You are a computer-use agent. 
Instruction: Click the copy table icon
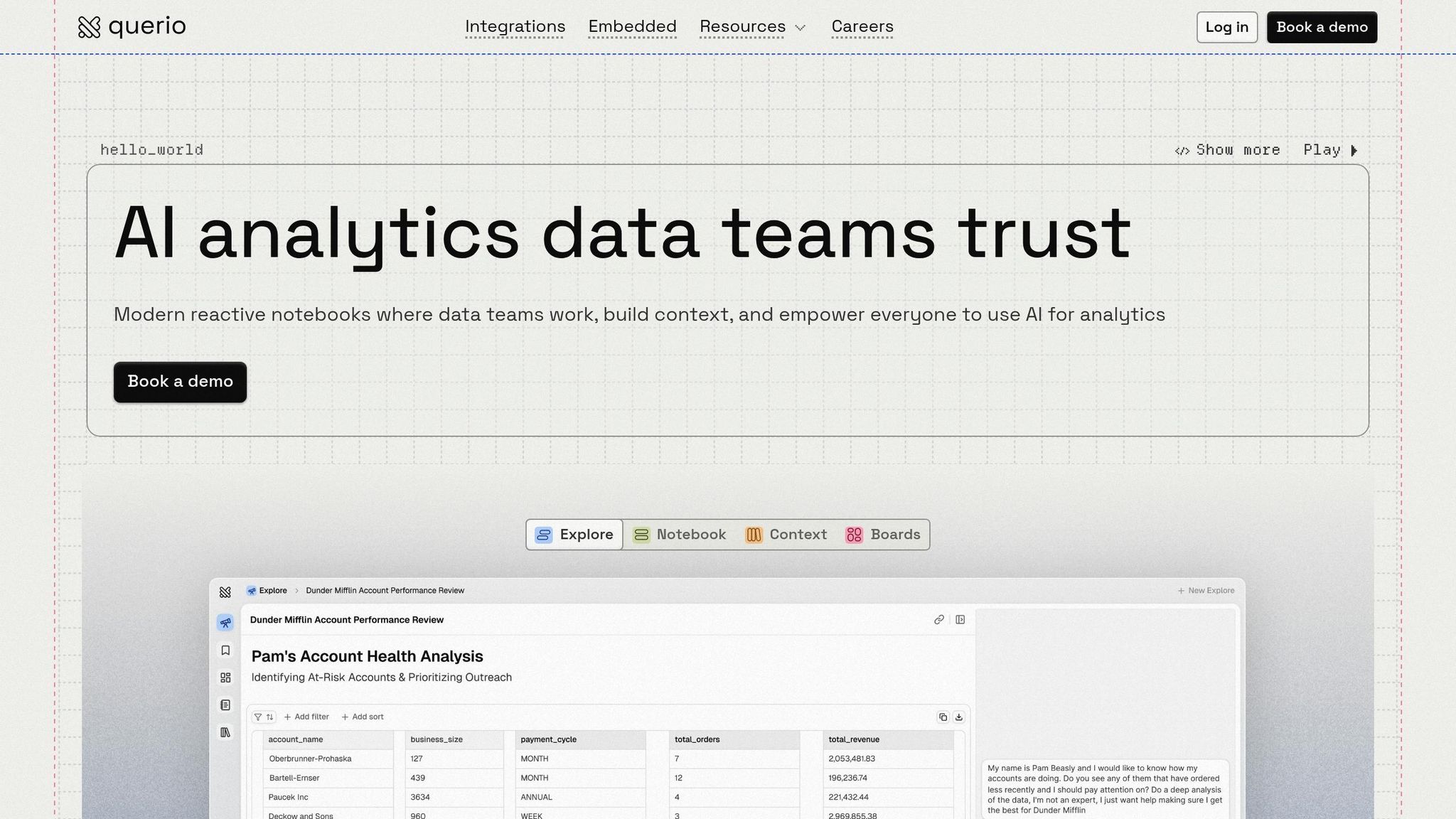pyautogui.click(x=943, y=717)
